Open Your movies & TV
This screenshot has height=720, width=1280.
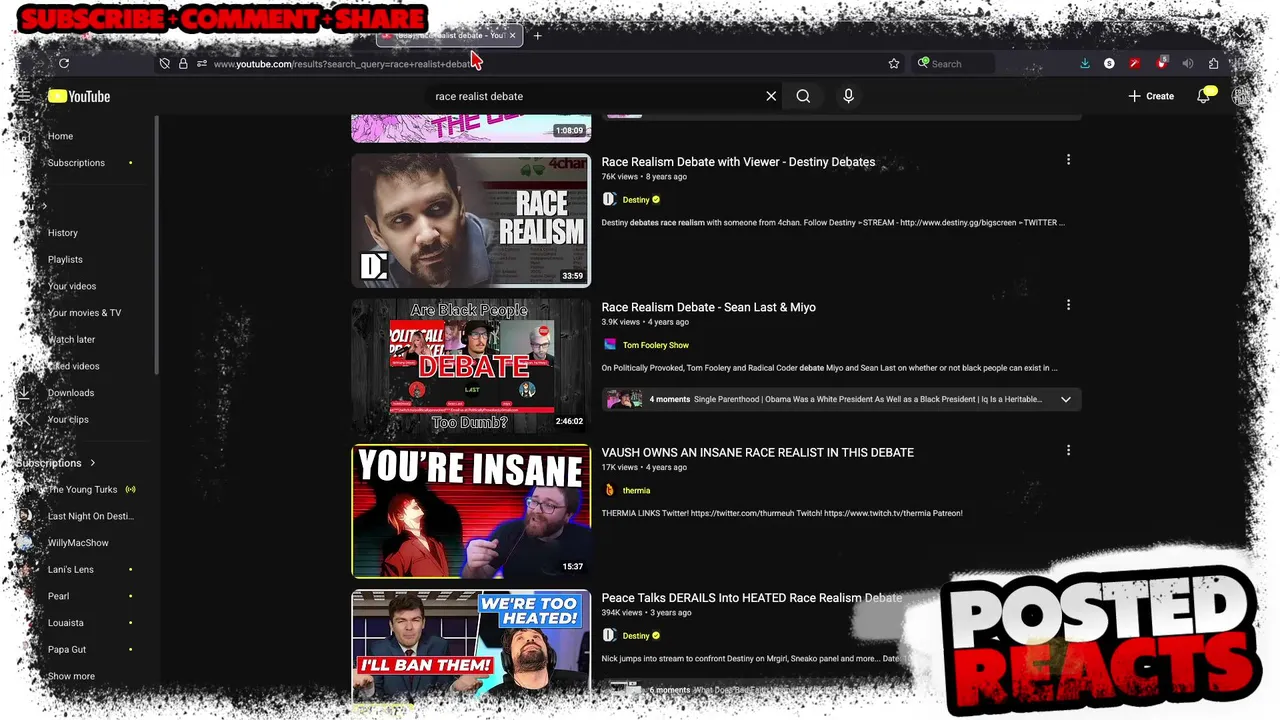pos(84,313)
